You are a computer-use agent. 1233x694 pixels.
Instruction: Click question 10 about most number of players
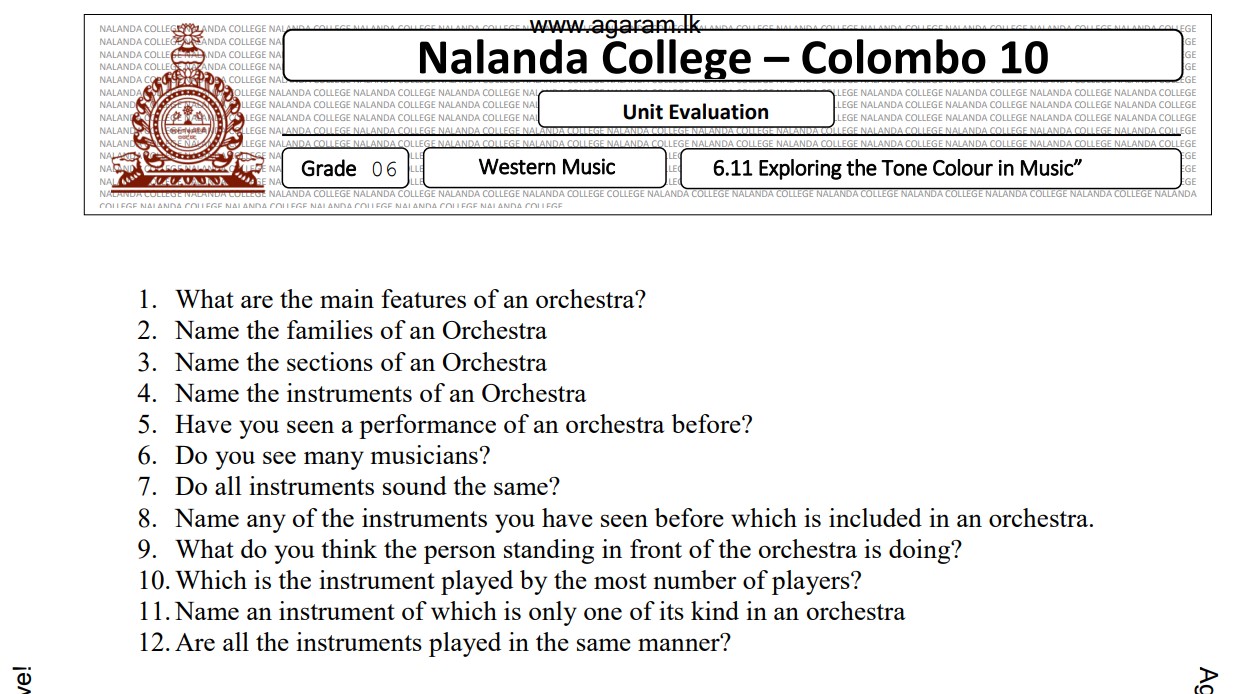[x=517, y=580]
